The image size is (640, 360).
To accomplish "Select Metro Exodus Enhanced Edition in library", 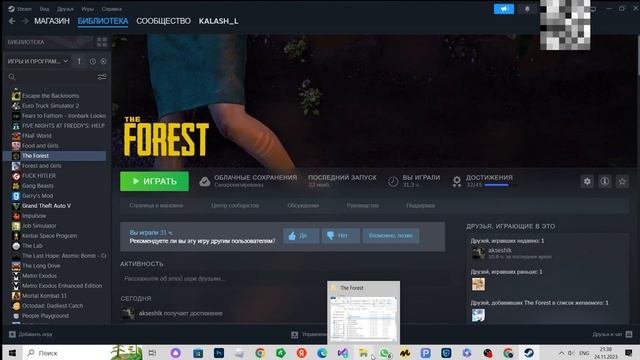I will click(x=62, y=286).
